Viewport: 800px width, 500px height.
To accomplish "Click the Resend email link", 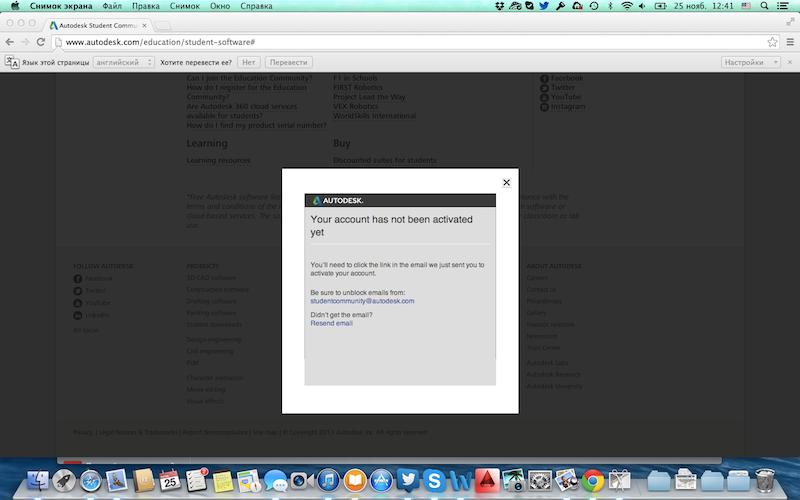I will point(331,323).
